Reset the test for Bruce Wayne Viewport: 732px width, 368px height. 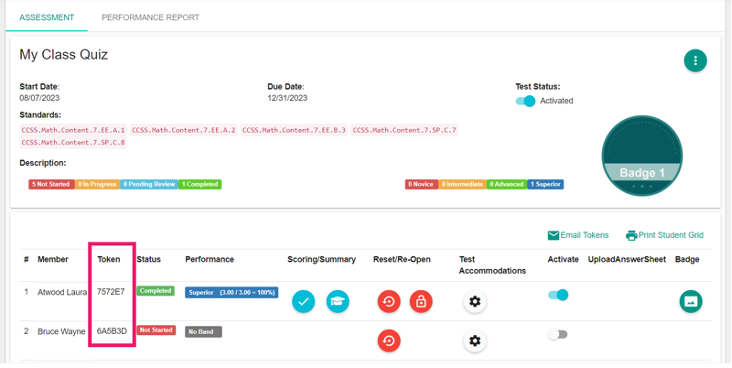pyautogui.click(x=389, y=341)
